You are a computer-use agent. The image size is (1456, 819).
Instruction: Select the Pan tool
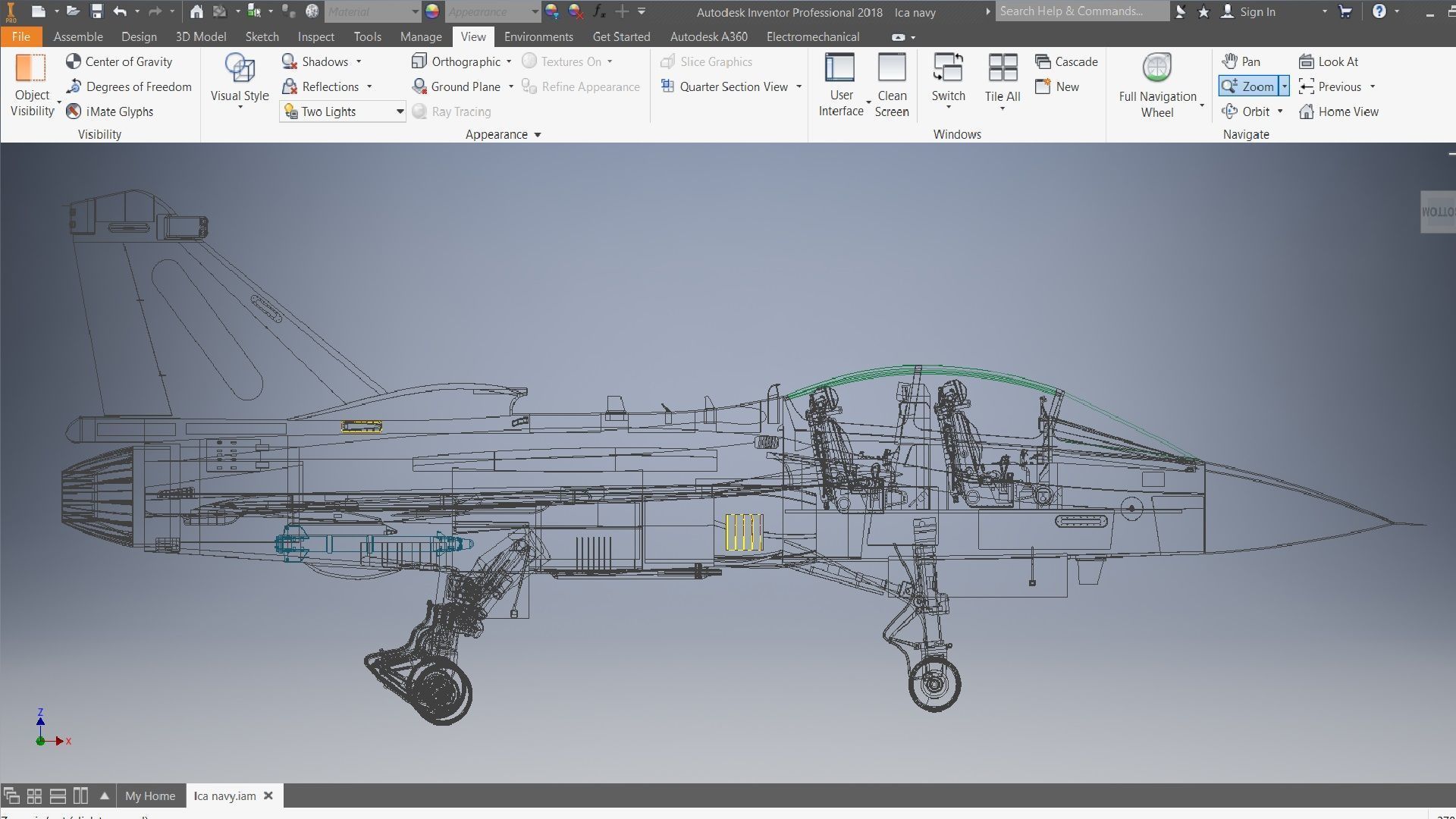tap(1241, 61)
